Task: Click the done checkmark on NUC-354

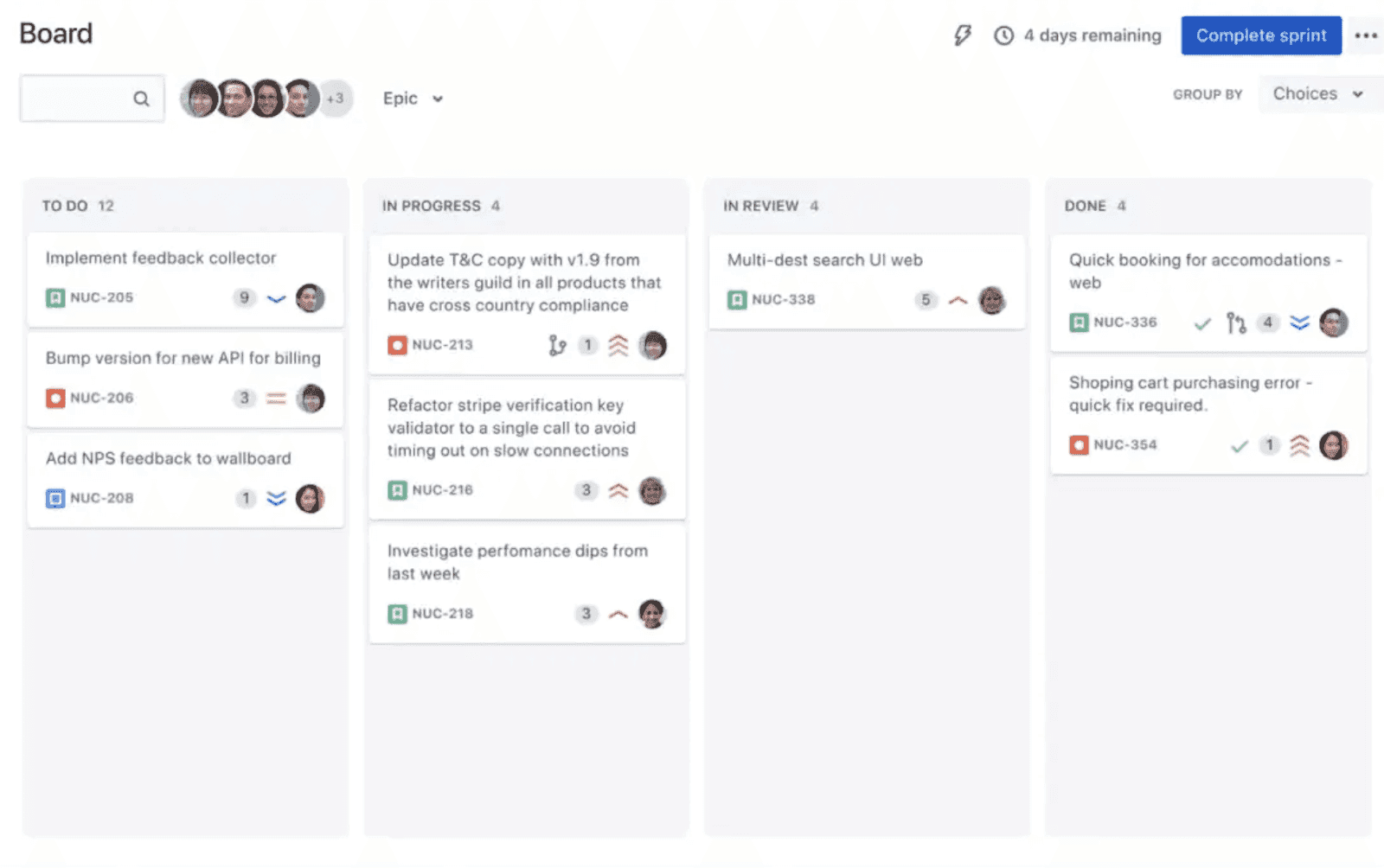Action: tap(1239, 445)
